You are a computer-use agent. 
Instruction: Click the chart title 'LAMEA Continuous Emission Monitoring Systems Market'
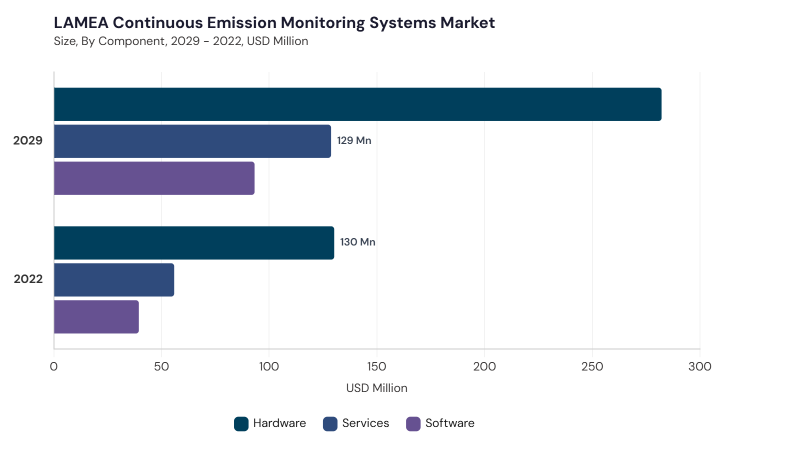pos(274,23)
